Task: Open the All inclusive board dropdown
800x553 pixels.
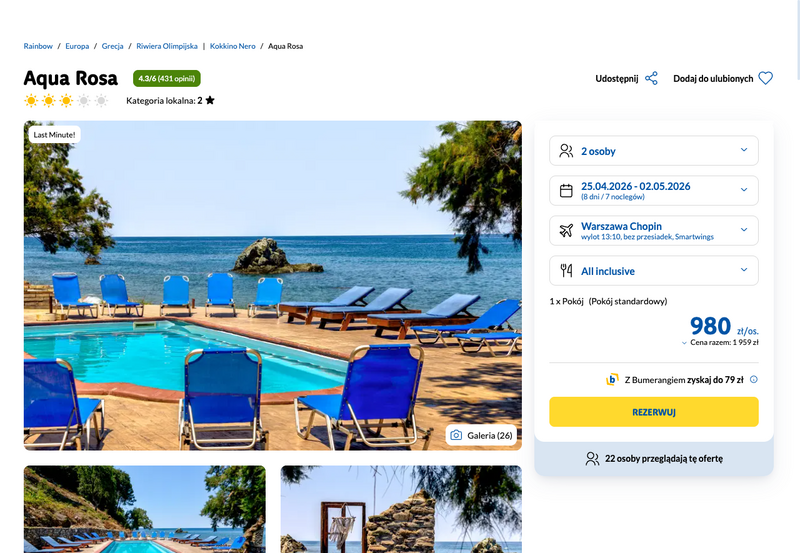Action: 654,270
